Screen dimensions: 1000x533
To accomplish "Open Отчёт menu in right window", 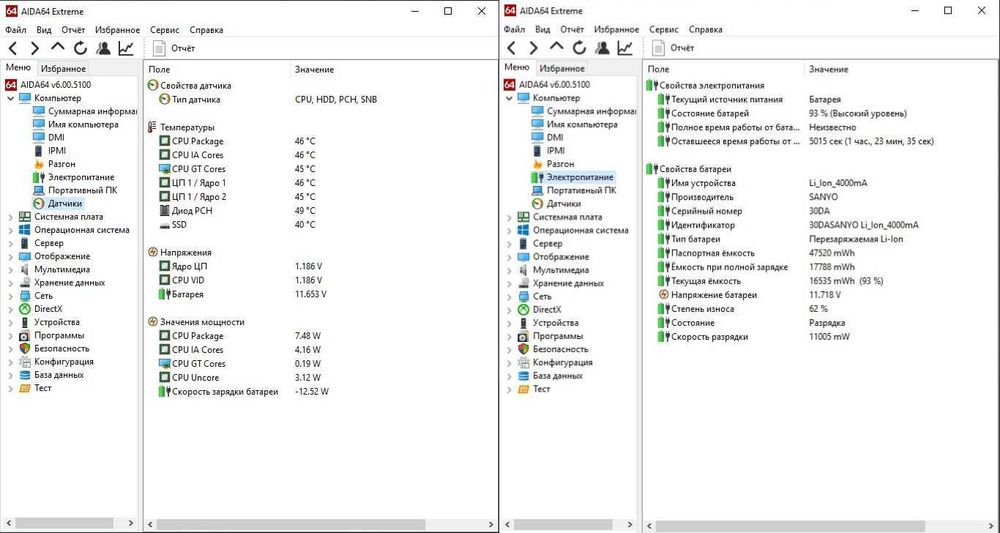I will click(572, 29).
